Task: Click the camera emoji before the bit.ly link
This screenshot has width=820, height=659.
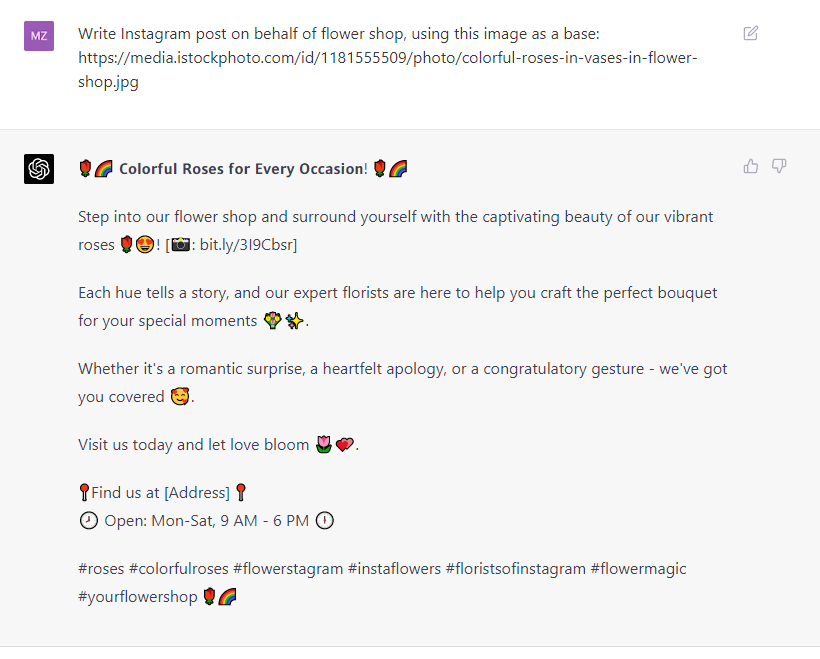Action: pyautogui.click(x=181, y=244)
